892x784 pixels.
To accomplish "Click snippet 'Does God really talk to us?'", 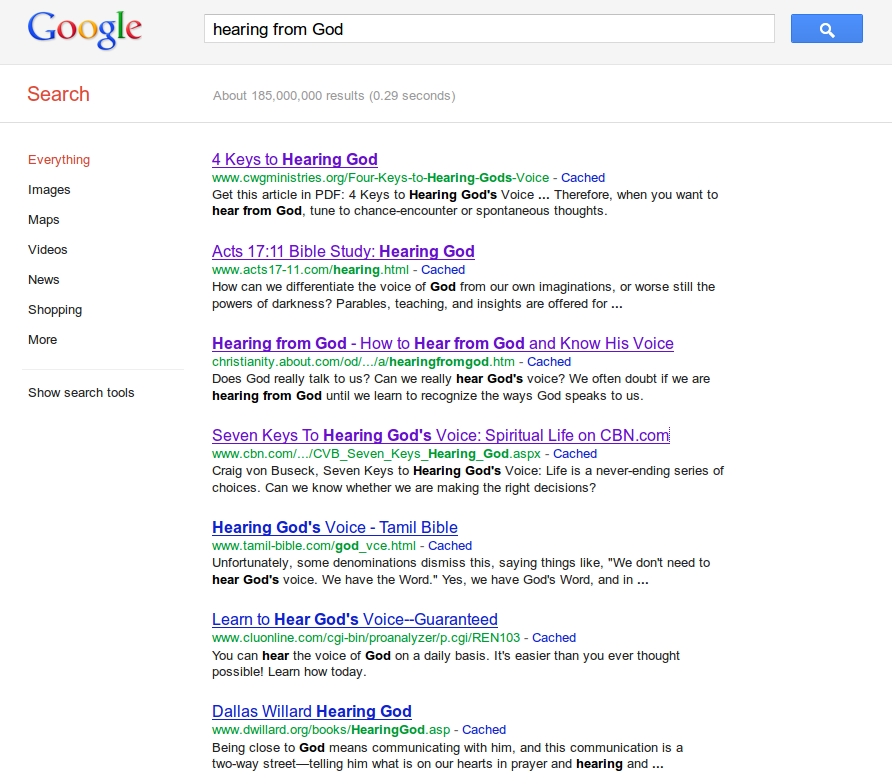I will (461, 387).
